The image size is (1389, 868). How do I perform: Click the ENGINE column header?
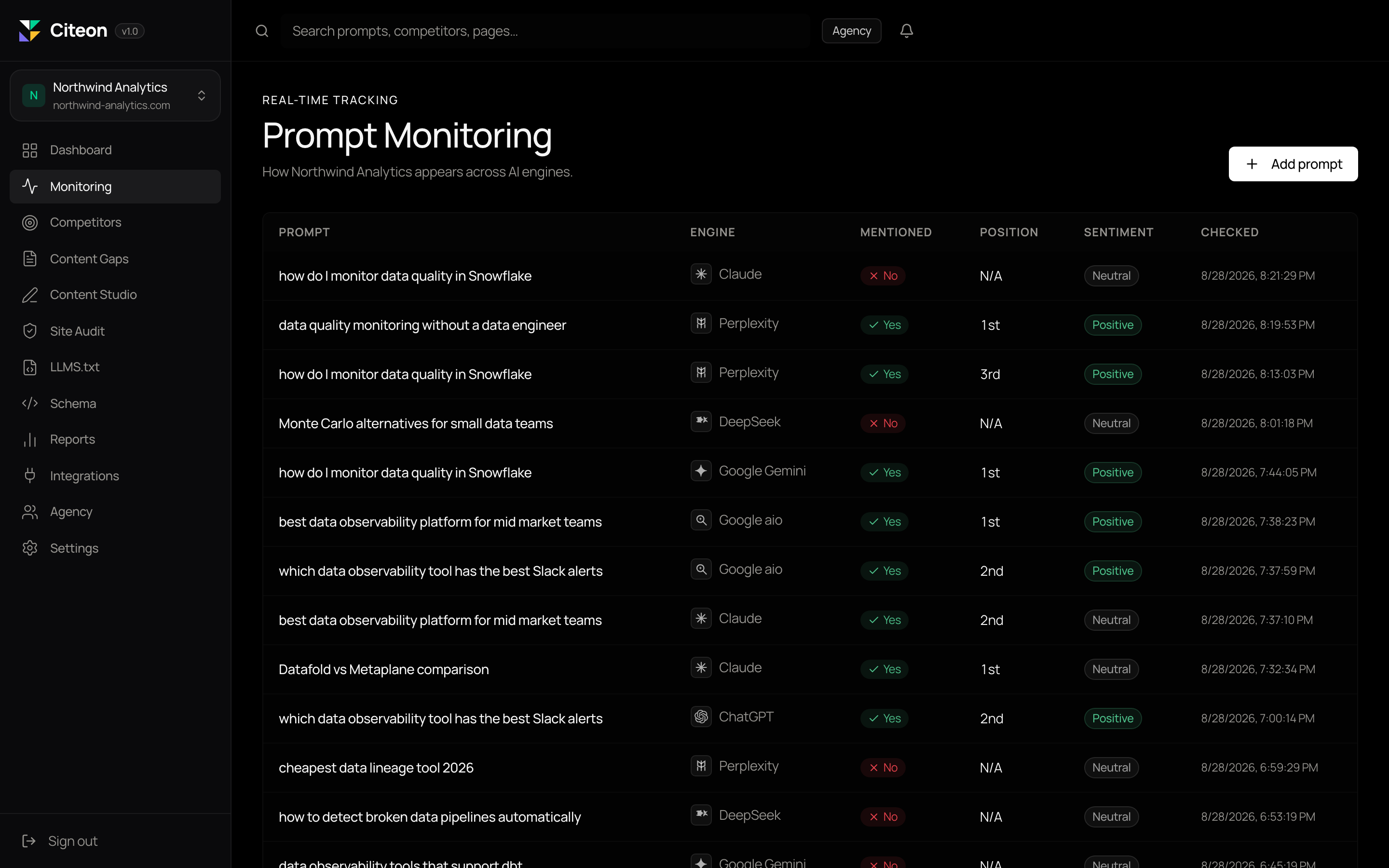click(712, 232)
